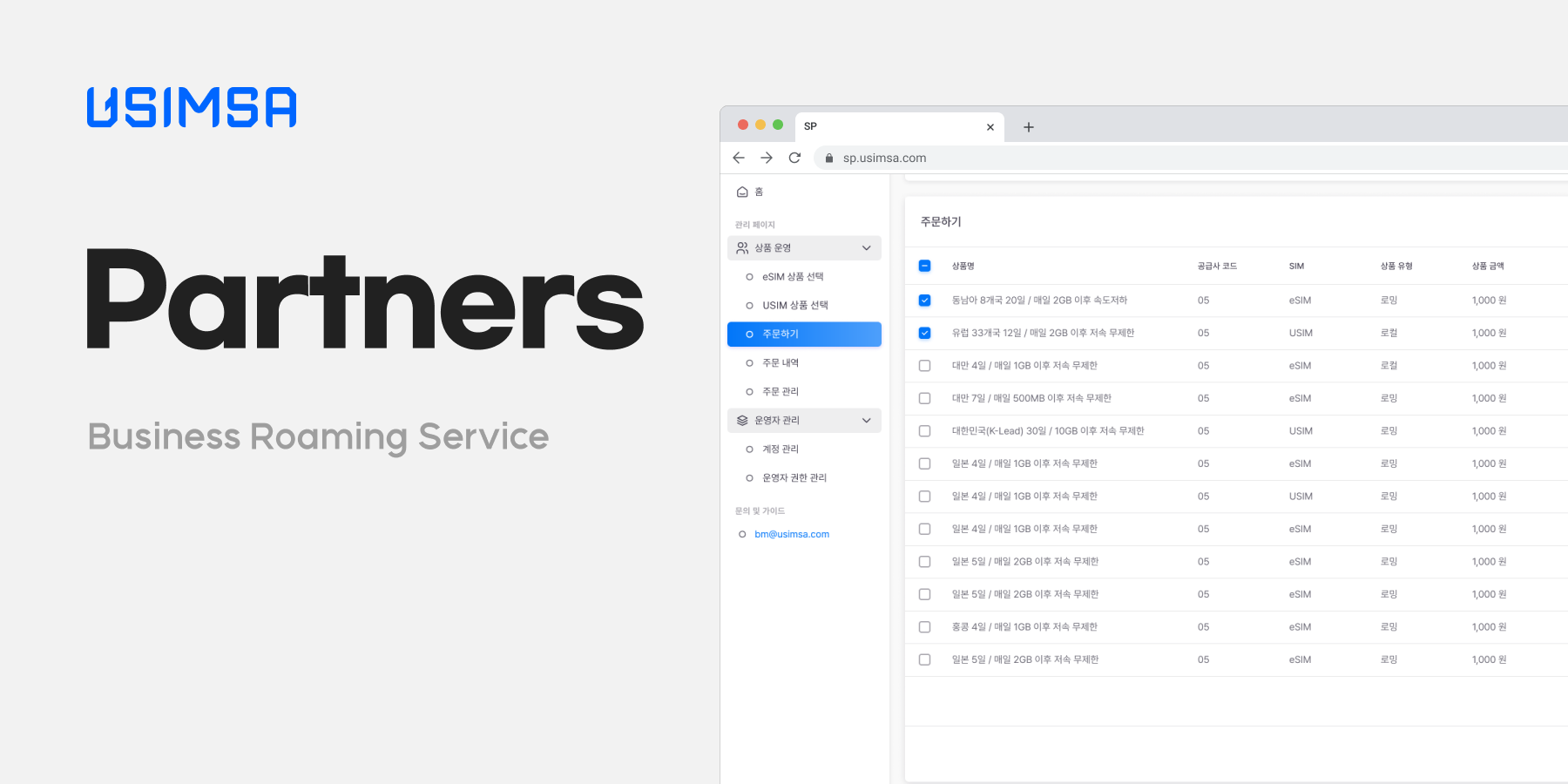The height and width of the screenshot is (784, 1568).
Task: Check the 대한민국(K-Lead) 30일 row checkbox
Action: [925, 431]
